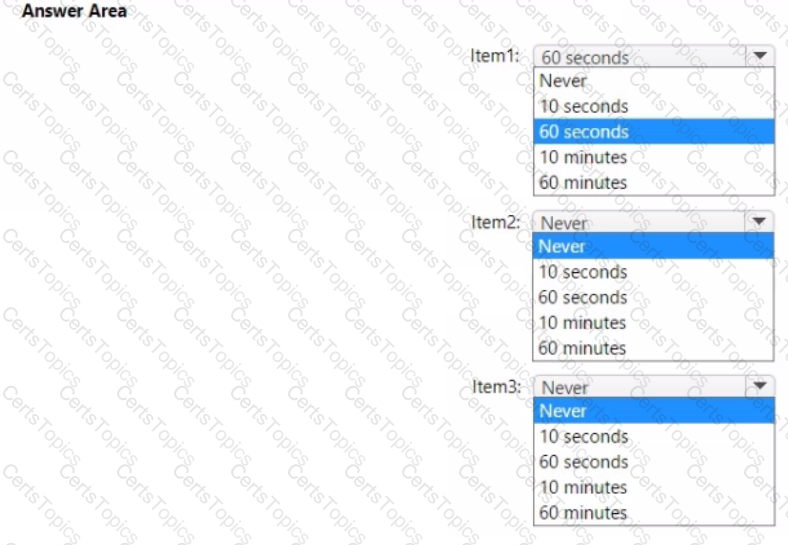This screenshot has height=545, width=788.
Task: Choose 60 minutes in the Item1 list
Action: (654, 183)
